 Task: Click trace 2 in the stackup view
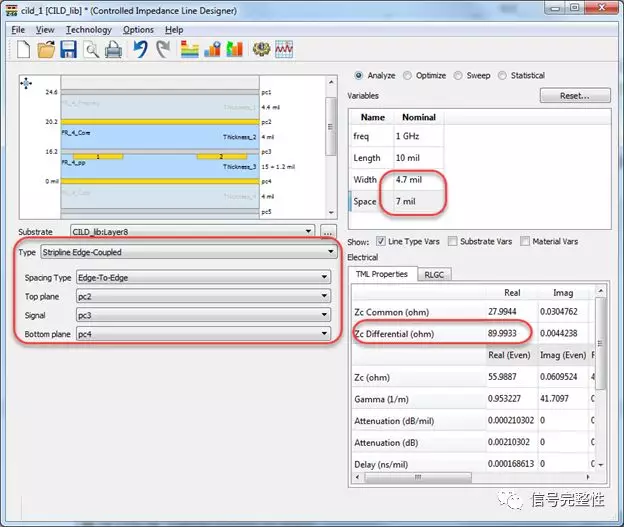pos(222,156)
